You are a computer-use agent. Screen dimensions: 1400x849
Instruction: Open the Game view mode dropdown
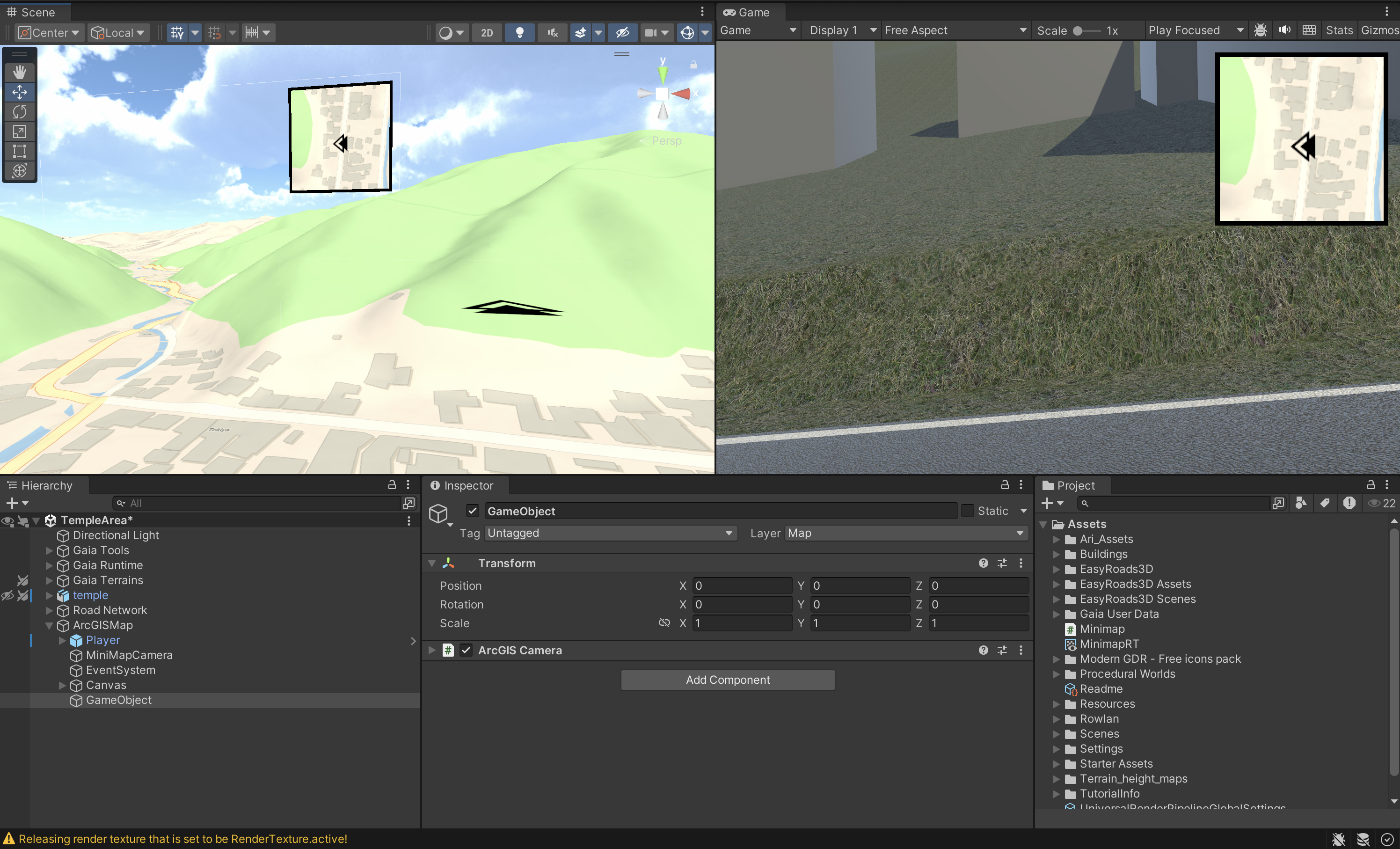(x=758, y=30)
